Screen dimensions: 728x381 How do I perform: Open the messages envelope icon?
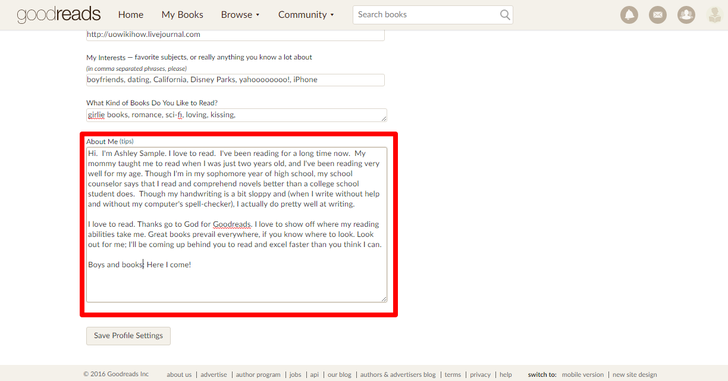[657, 15]
